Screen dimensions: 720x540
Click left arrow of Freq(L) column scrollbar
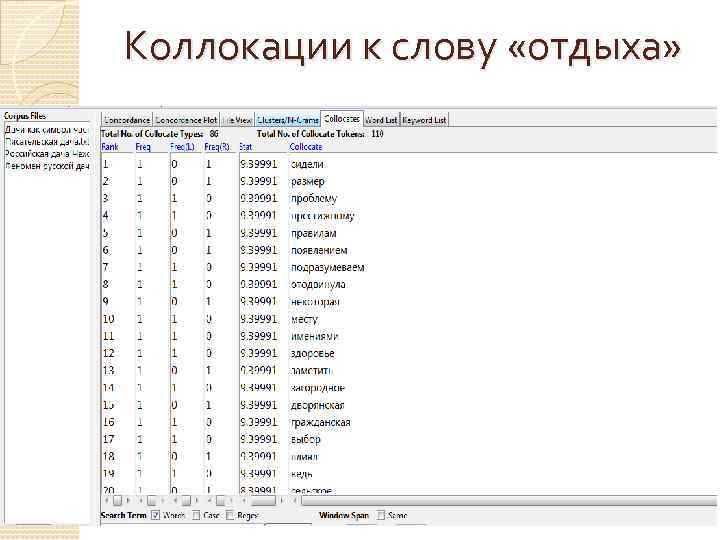point(175,501)
